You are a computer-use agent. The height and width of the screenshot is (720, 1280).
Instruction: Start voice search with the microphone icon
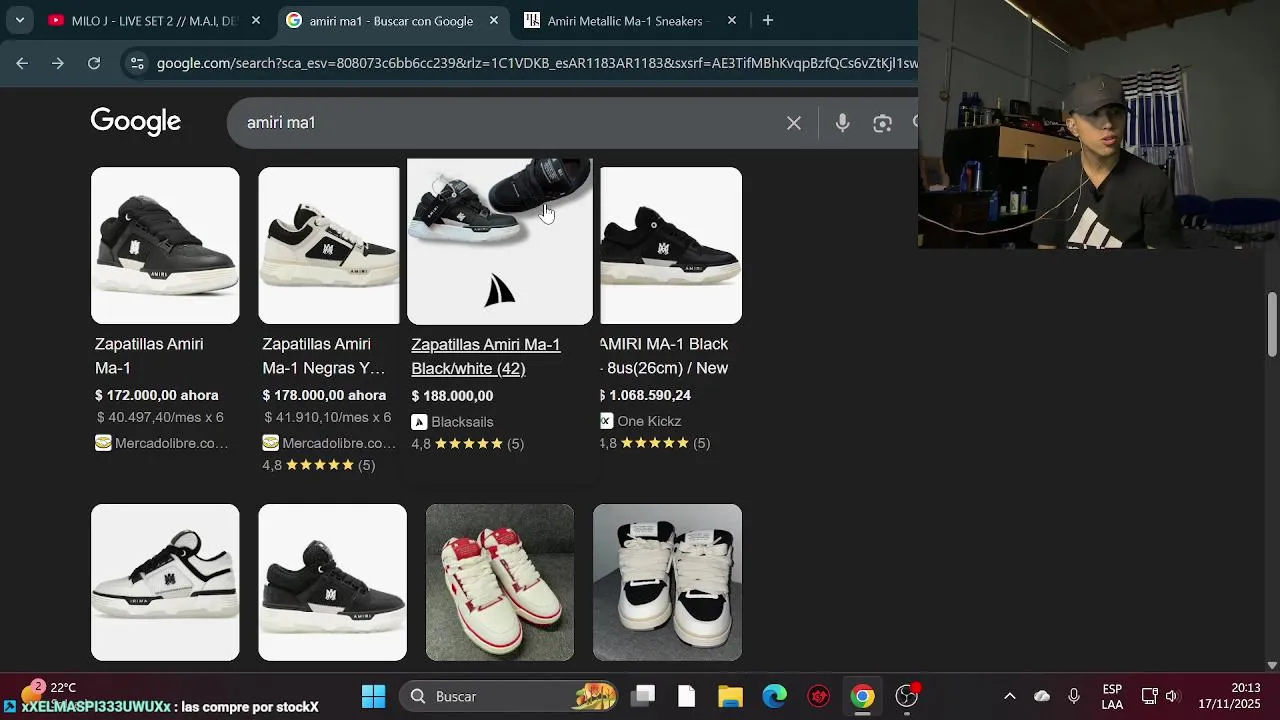click(x=843, y=123)
